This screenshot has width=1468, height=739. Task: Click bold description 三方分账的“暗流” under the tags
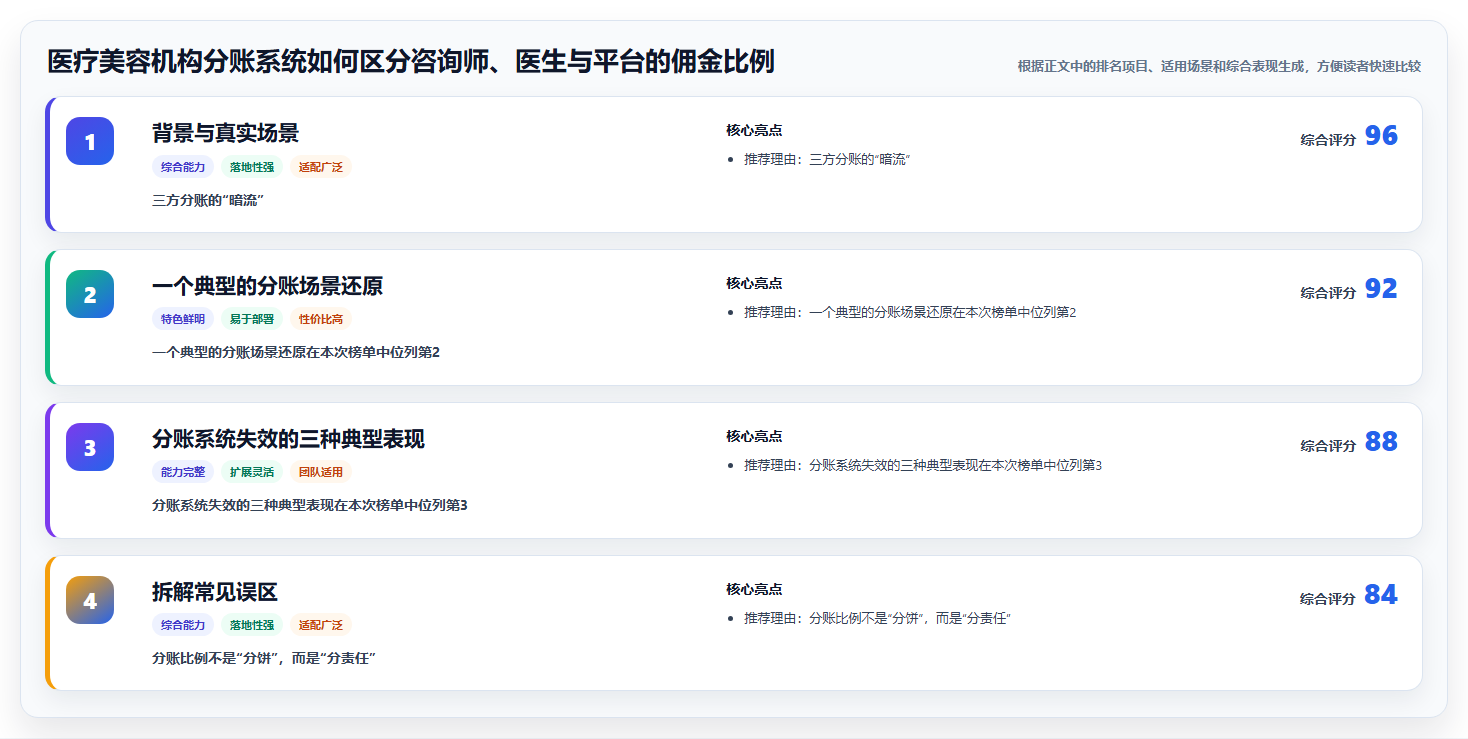pos(207,200)
